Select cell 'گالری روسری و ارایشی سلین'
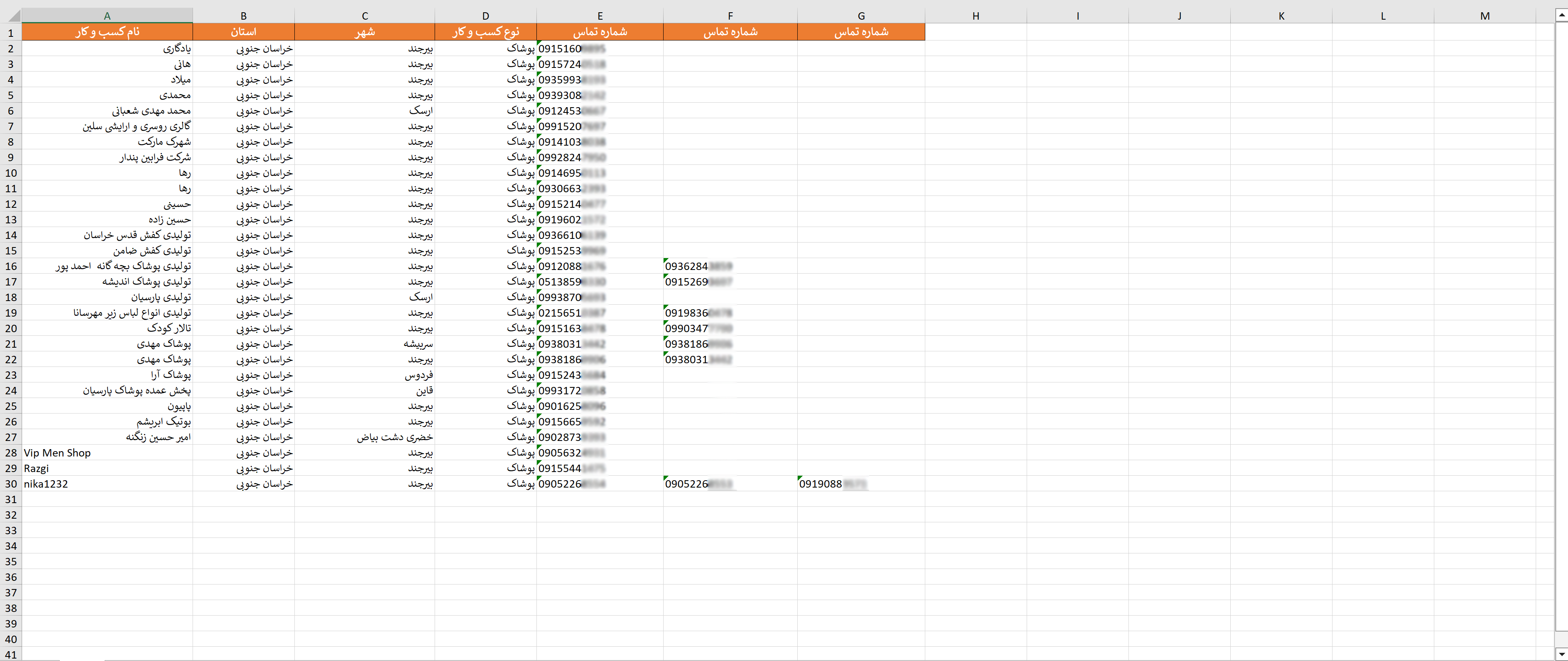The height and width of the screenshot is (661, 1568). pyautogui.click(x=107, y=126)
